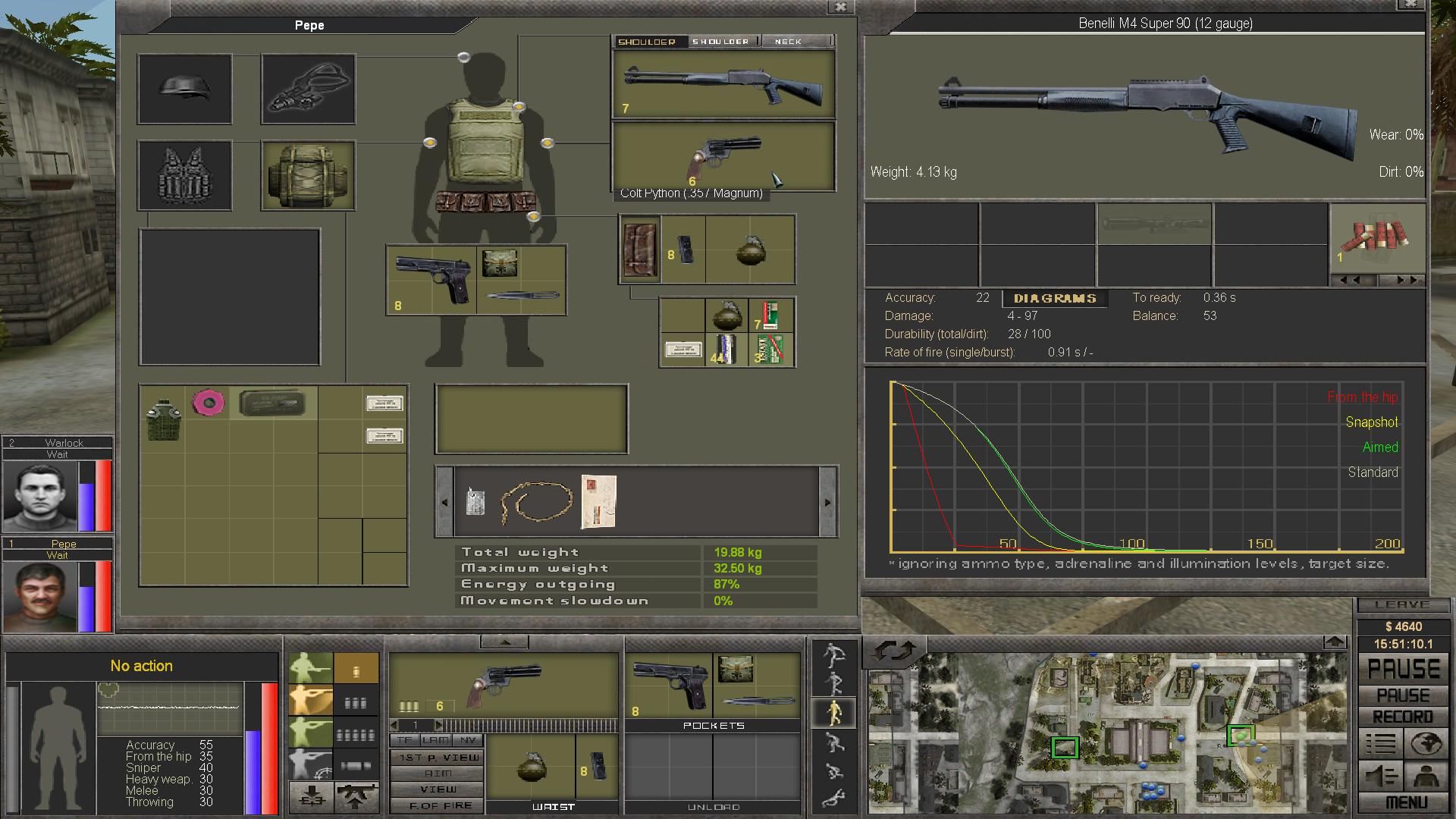Select Warlock's portrait
Viewport: 1456px width, 819px height.
[39, 496]
